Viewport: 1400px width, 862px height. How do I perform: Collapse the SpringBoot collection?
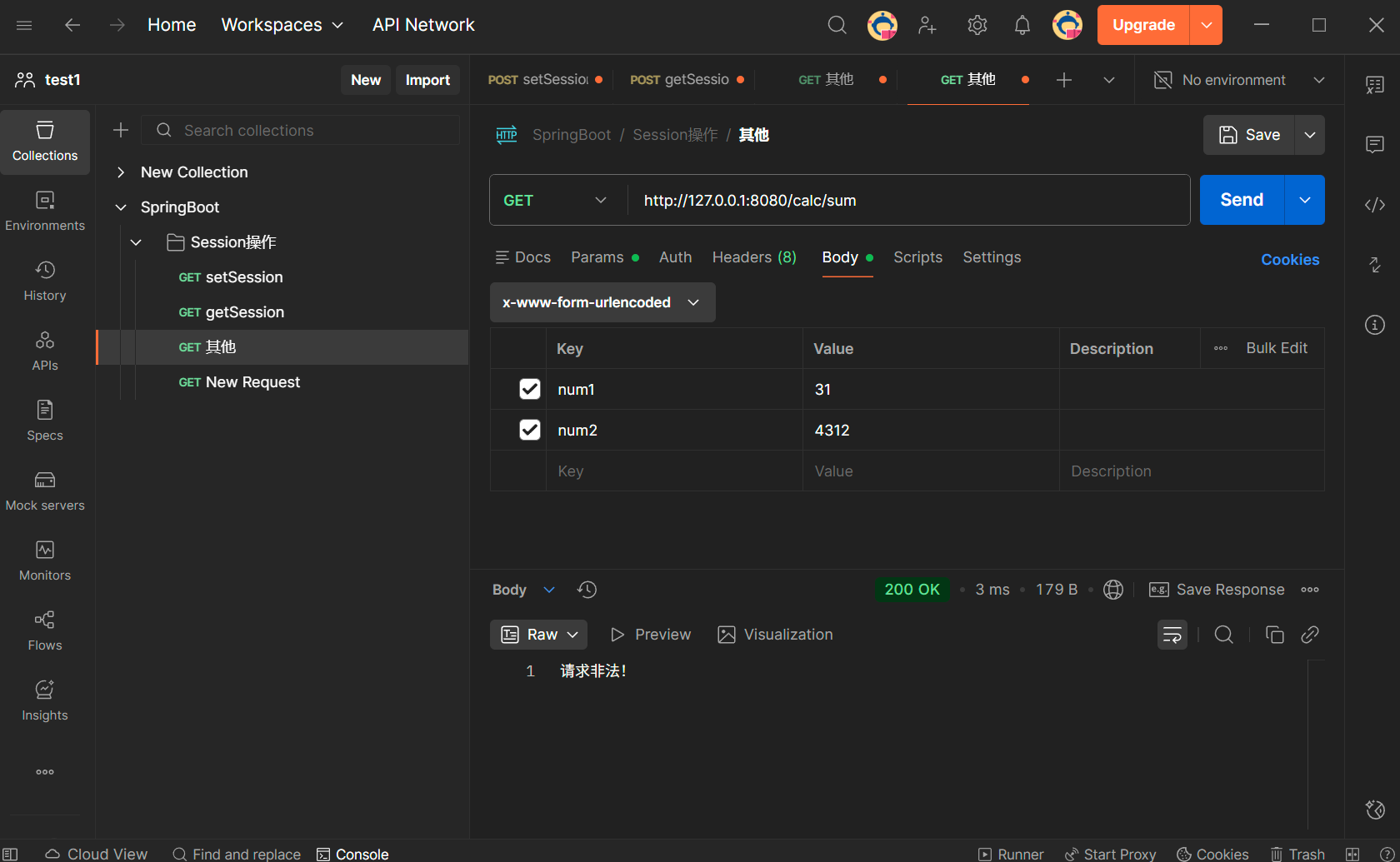pos(121,207)
